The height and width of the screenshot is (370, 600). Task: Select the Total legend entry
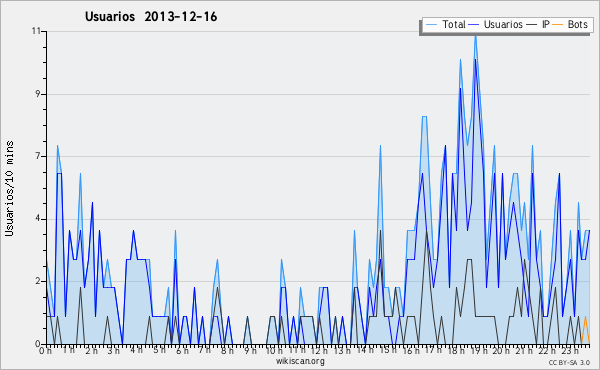[x=445, y=24]
